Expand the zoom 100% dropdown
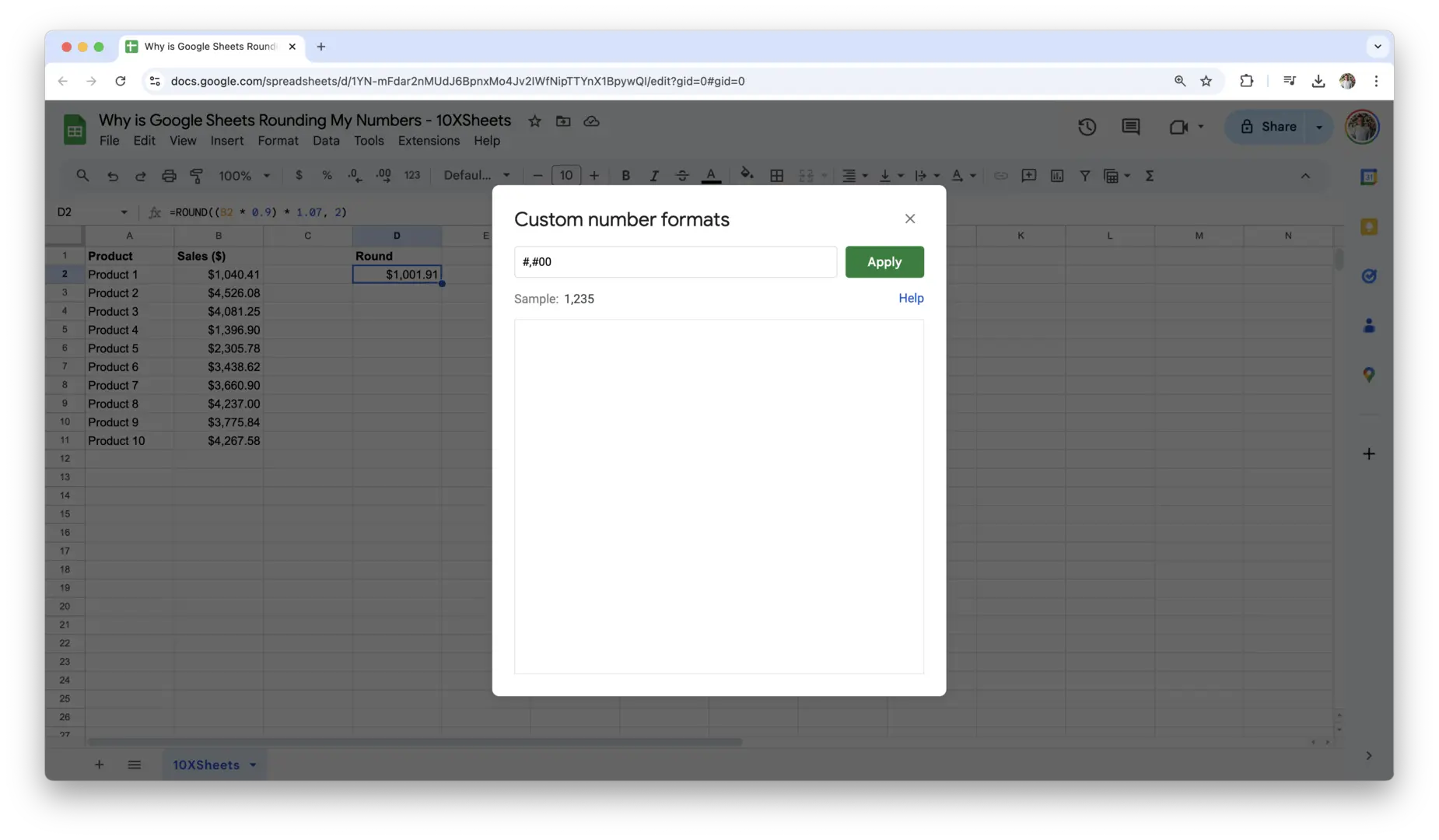The image size is (1439, 840). [244, 176]
